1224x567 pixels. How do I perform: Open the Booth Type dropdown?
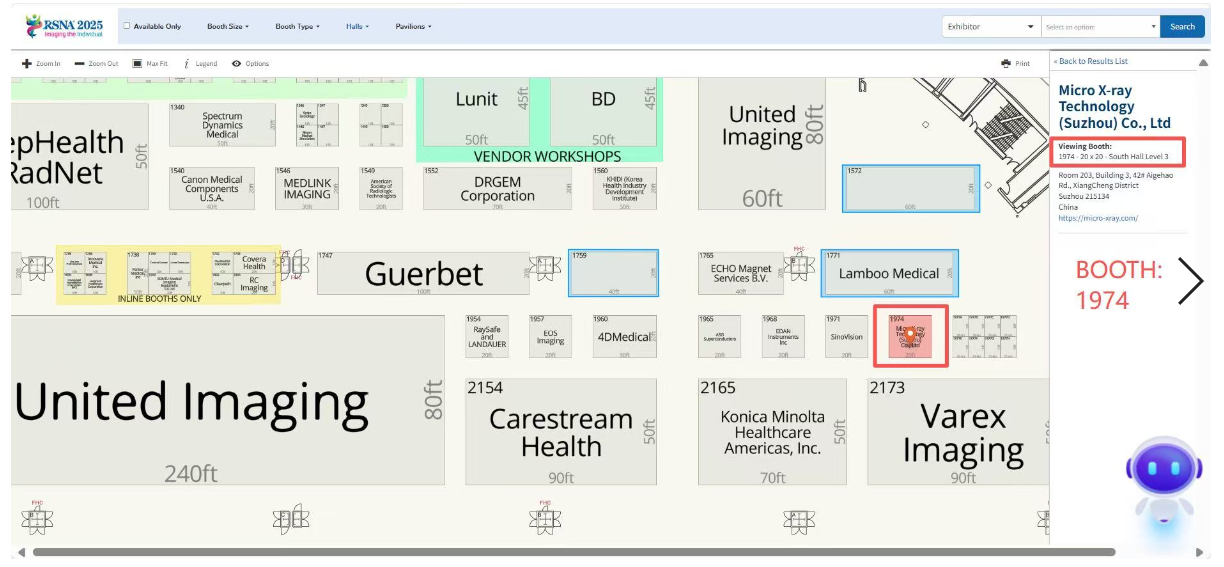coord(297,26)
